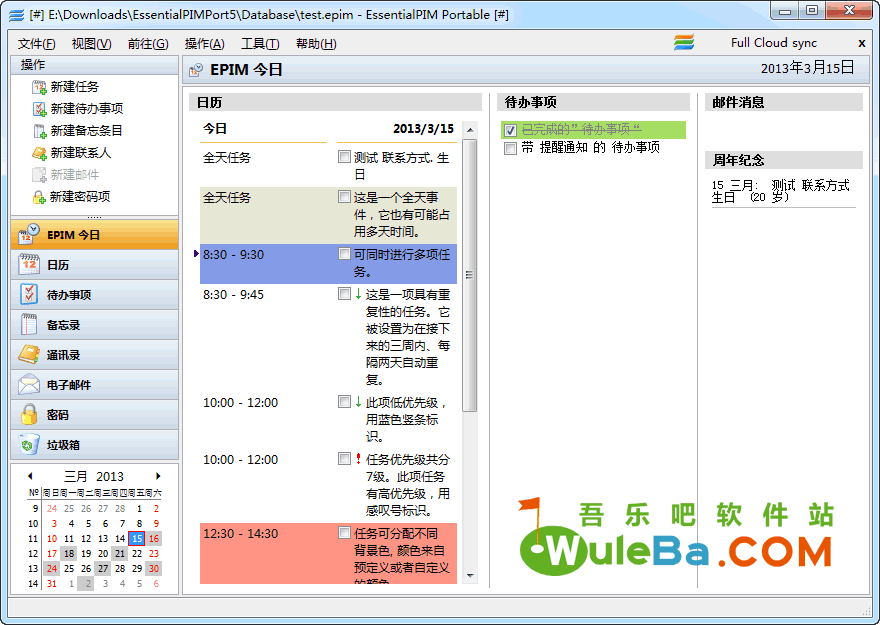This screenshot has width=880, height=625.
Task: Close the Full Cloud sync bar
Action: tap(862, 43)
